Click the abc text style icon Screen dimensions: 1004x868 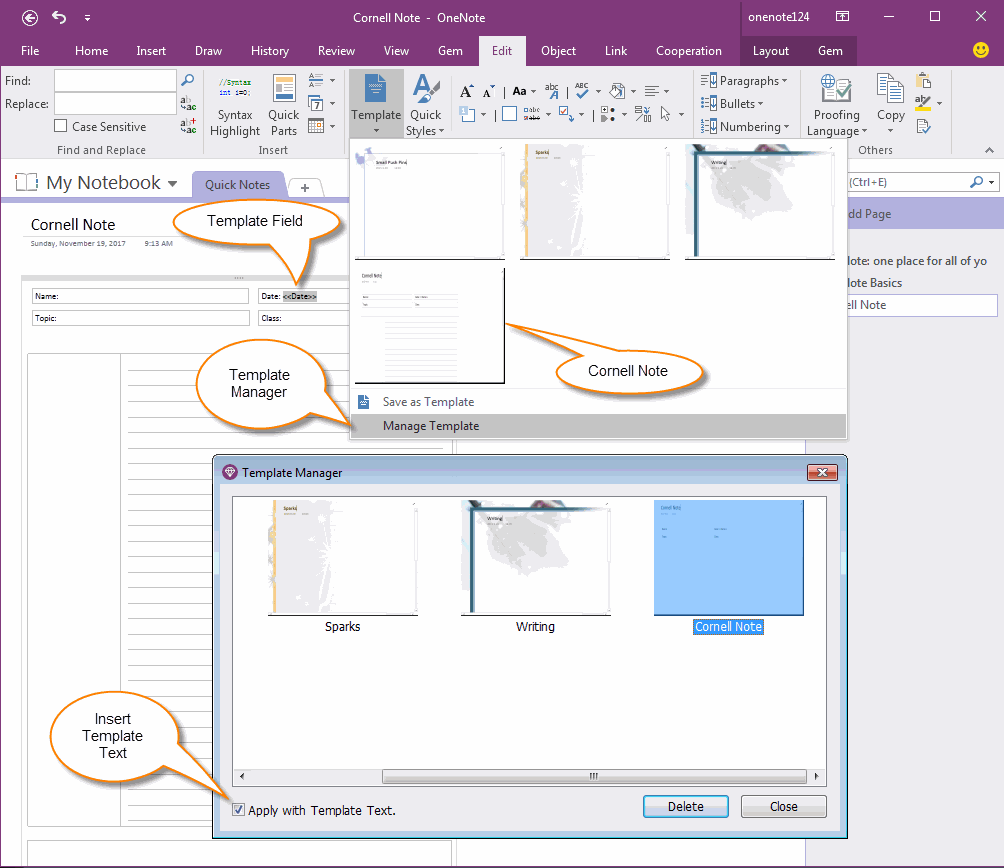pyautogui.click(x=552, y=91)
